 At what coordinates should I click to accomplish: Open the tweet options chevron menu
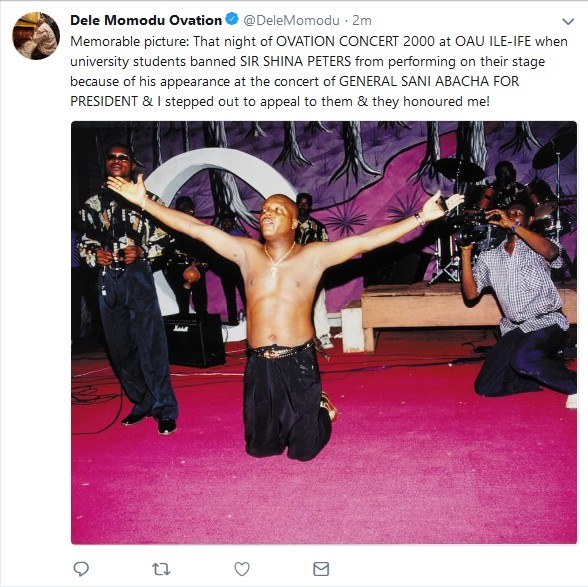pos(568,21)
